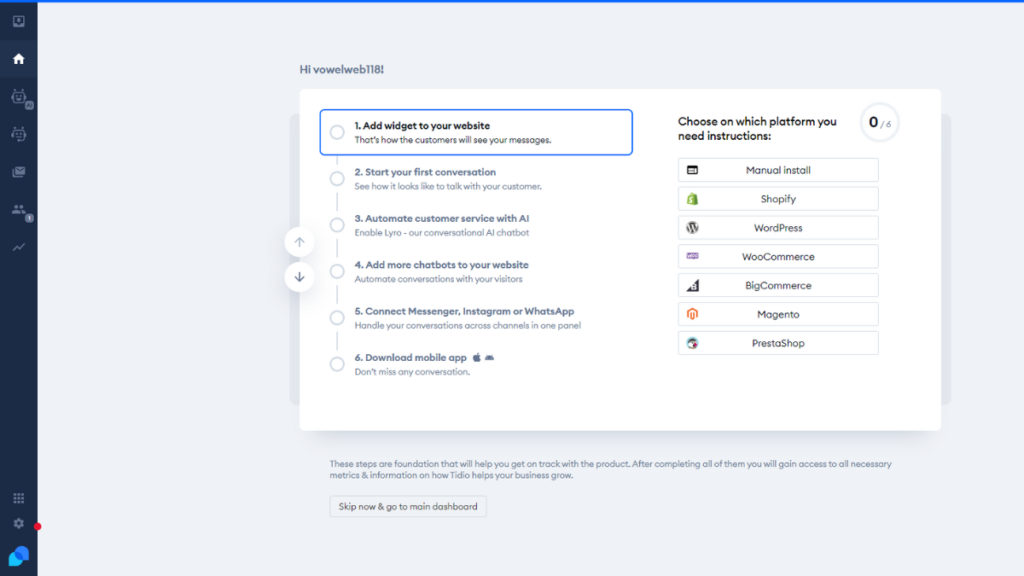Image resolution: width=1024 pixels, height=576 pixels.
Task: Click down arrow to next step
Action: point(299,277)
